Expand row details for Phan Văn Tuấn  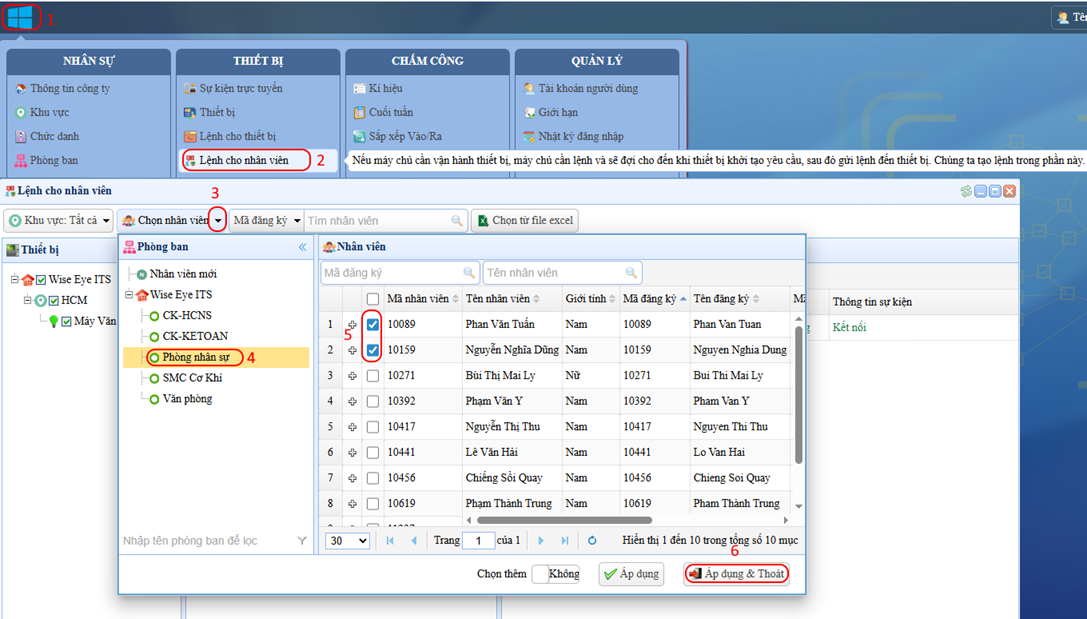coord(352,324)
